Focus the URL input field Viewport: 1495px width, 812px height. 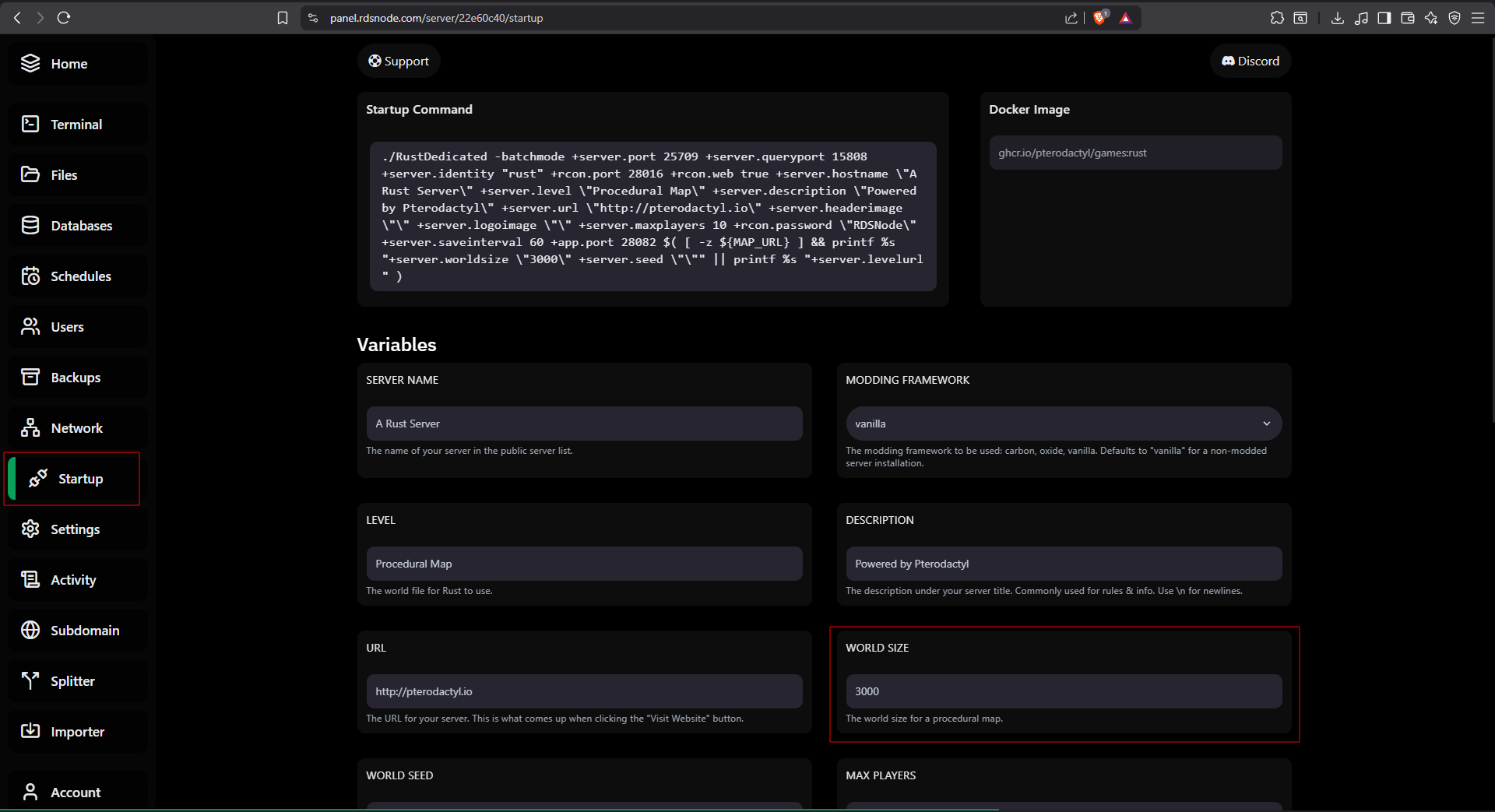584,691
